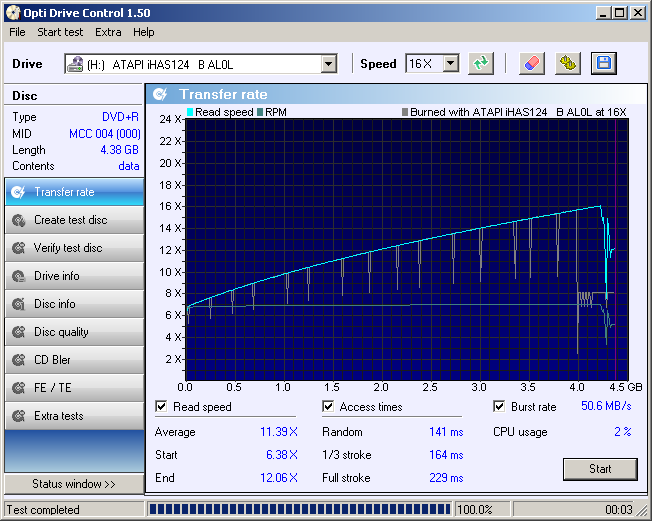Click the Drive info sidebar icon

(18, 276)
